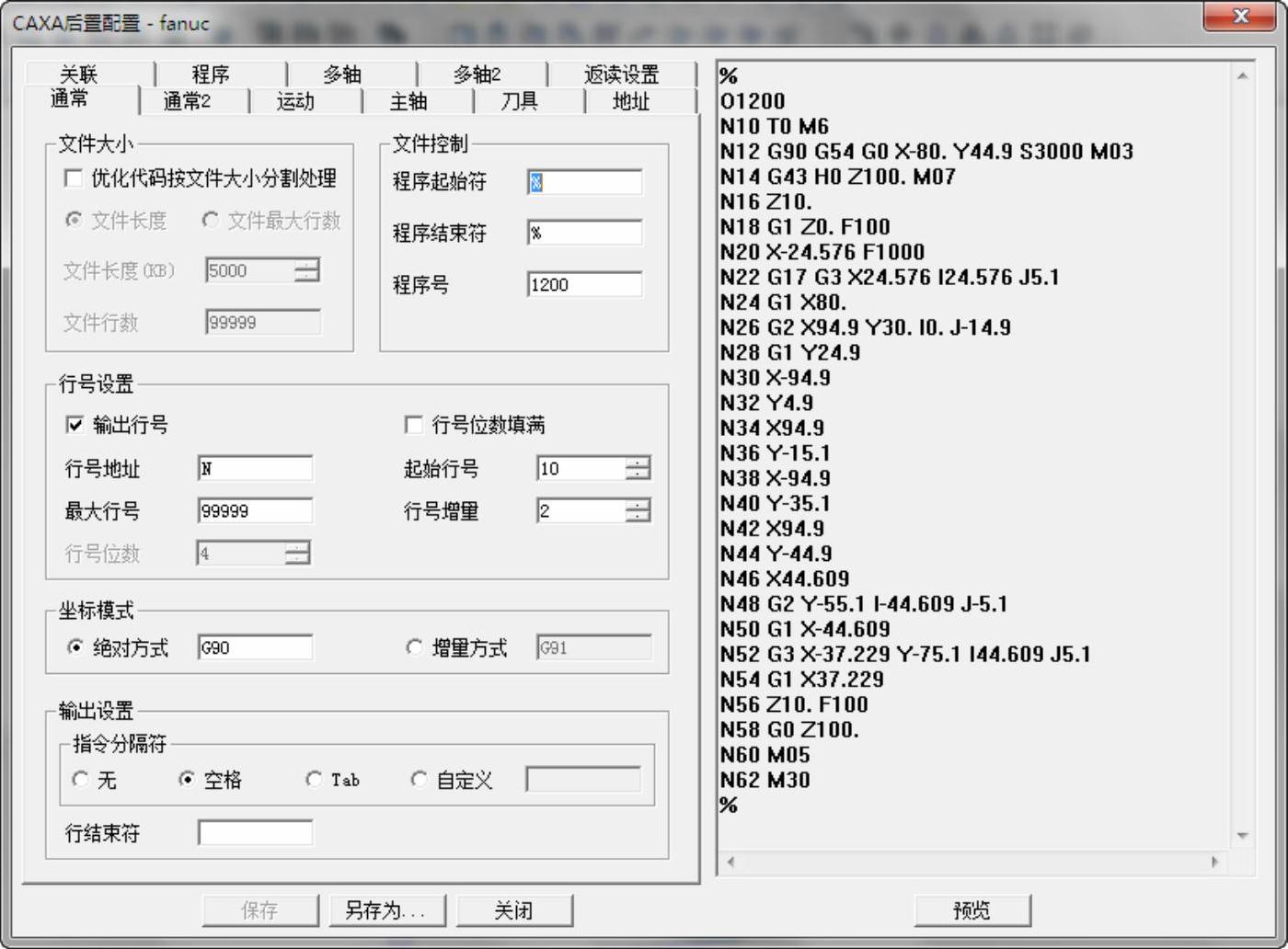
Task: Close the CAXA post-configuration window
Action: (1240, 17)
